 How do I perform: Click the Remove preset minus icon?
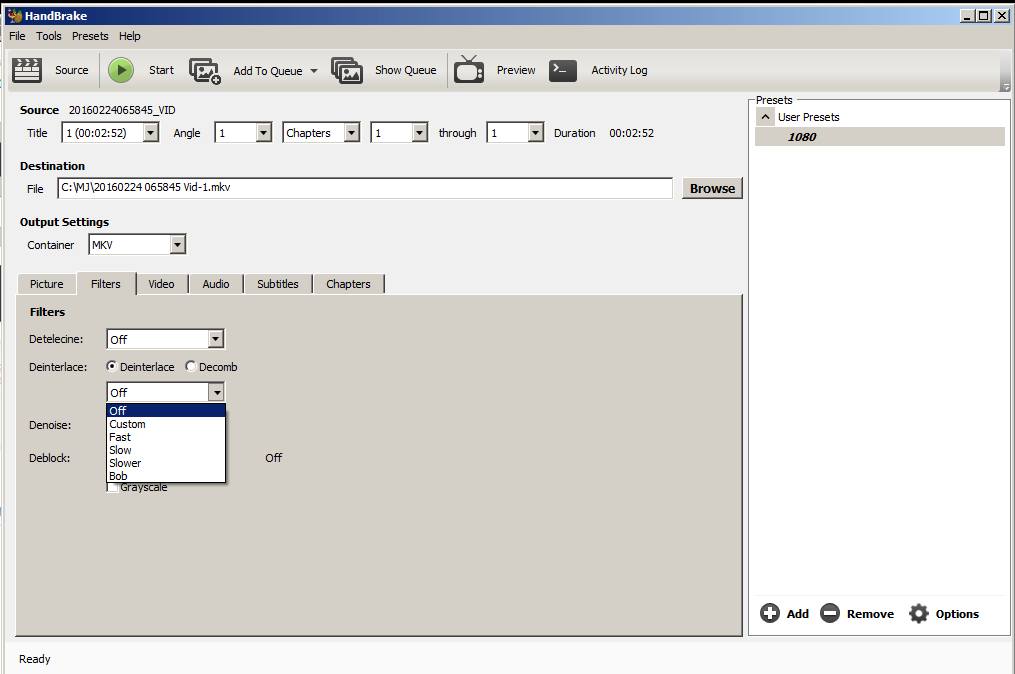(830, 613)
